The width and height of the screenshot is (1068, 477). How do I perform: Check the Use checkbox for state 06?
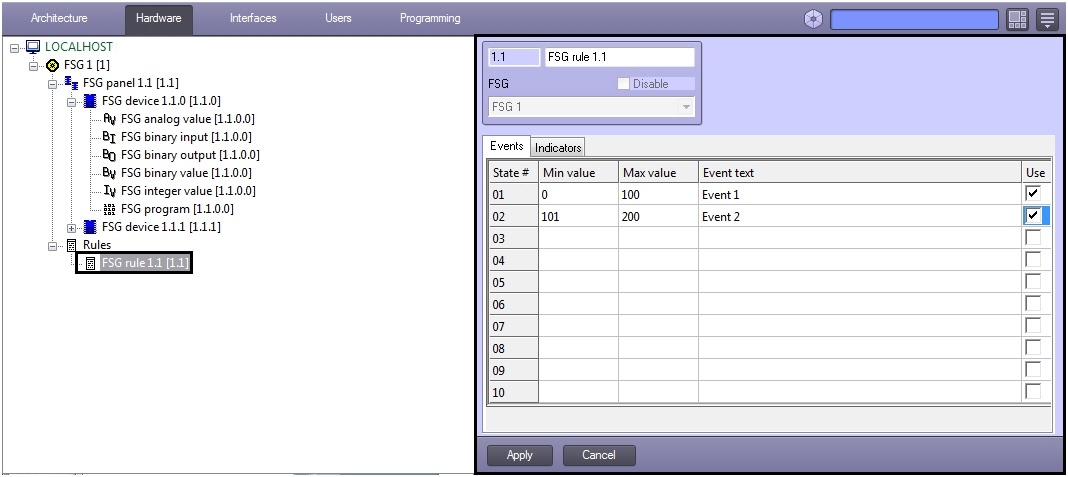(x=1033, y=304)
